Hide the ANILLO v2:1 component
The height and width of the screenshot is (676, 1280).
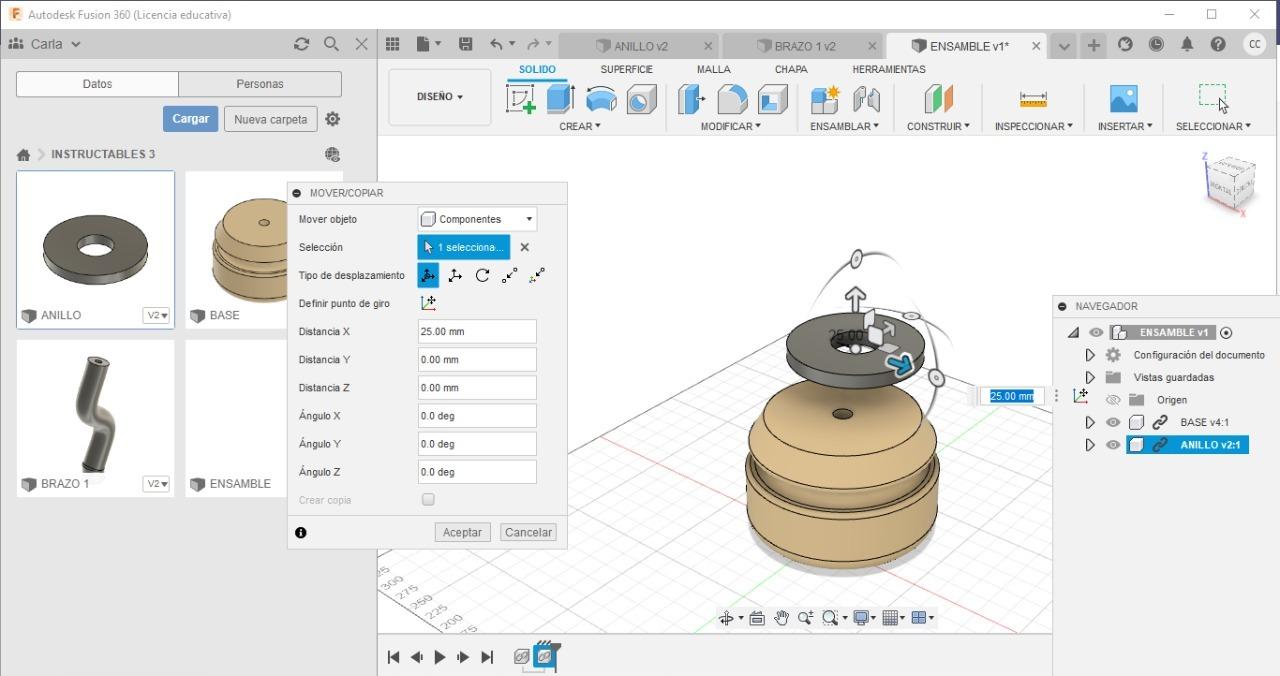pos(1113,445)
